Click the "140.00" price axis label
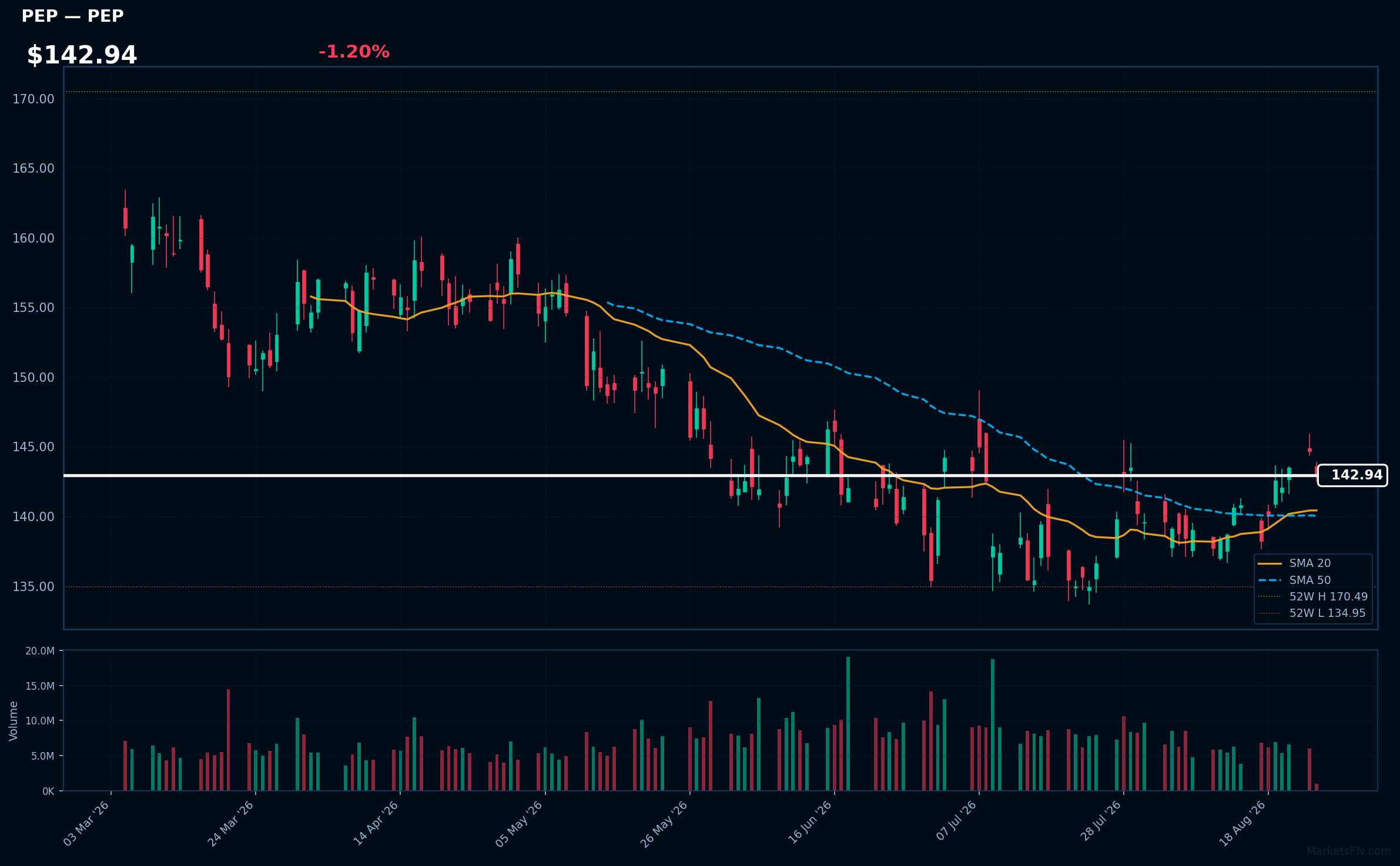 coord(34,516)
